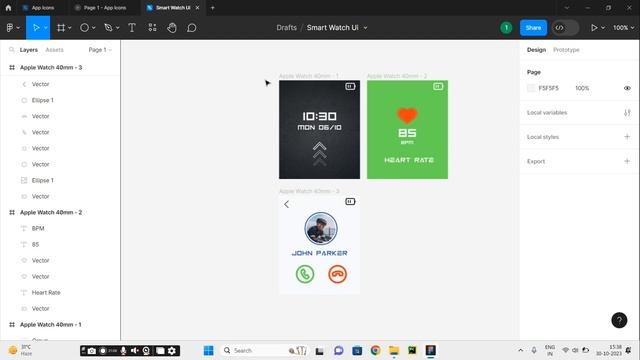Image resolution: width=640 pixels, height=360 pixels.
Task: Select the Pen tool
Action: [108, 28]
